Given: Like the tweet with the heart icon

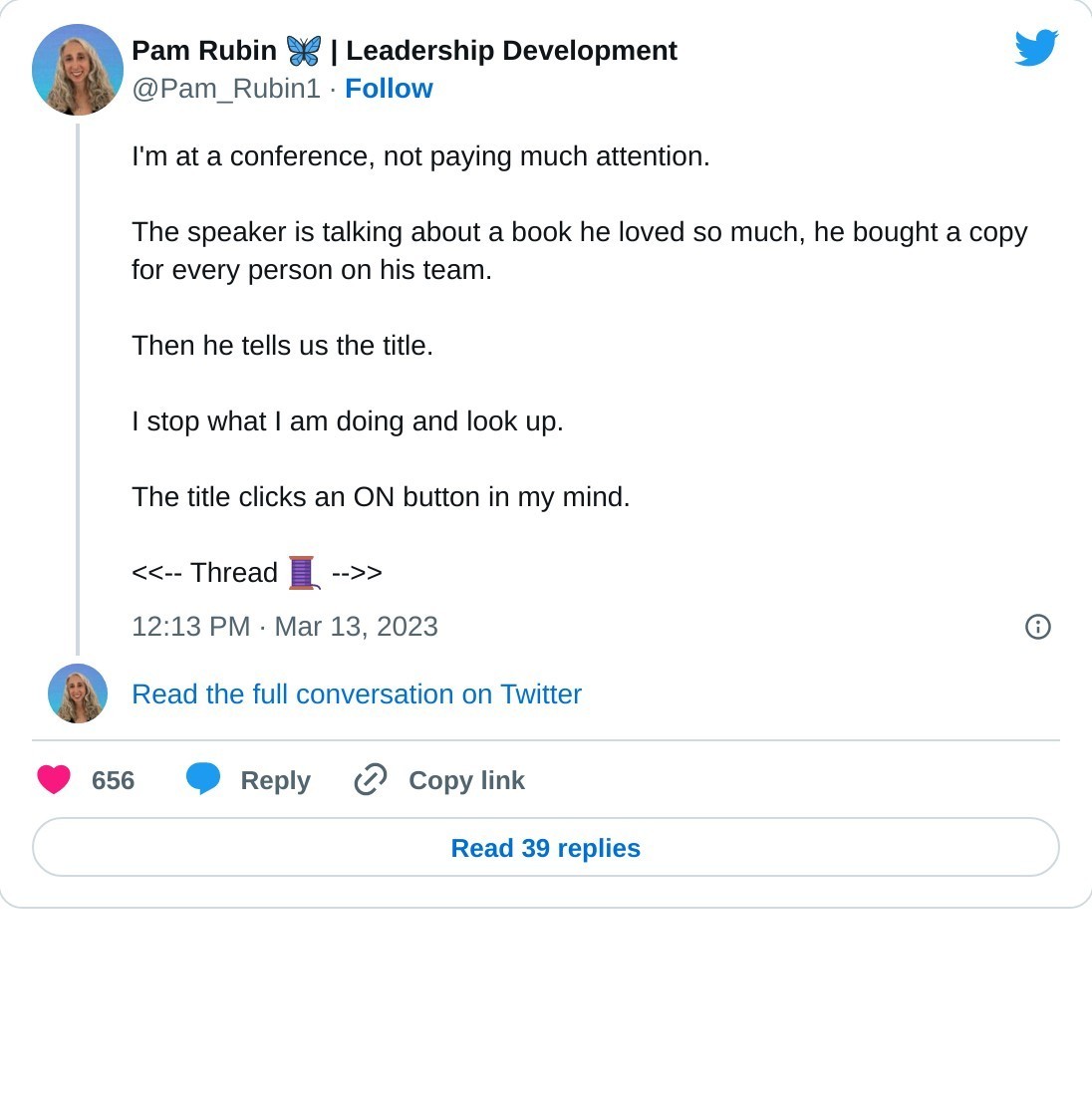Looking at the screenshot, I should (x=54, y=780).
